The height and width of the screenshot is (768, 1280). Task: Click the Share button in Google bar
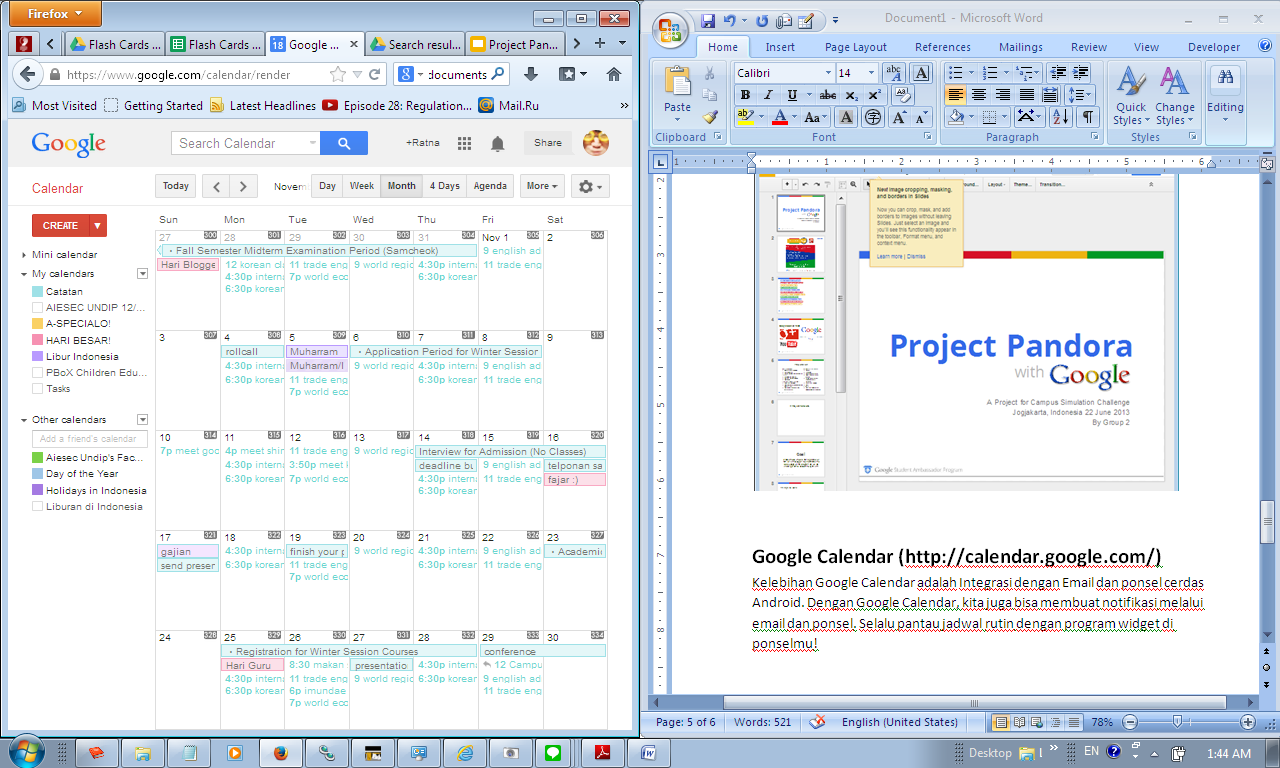click(x=548, y=143)
